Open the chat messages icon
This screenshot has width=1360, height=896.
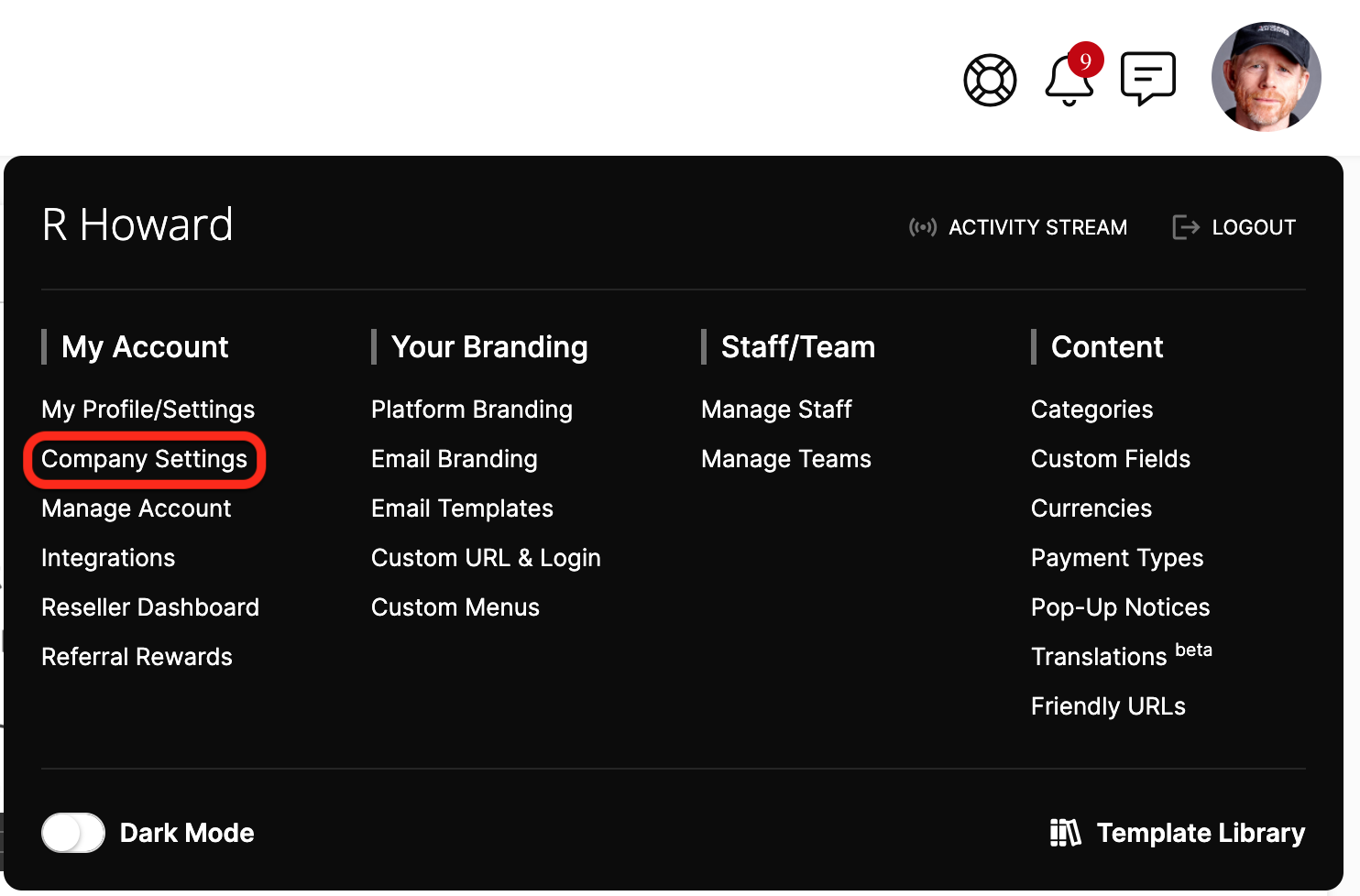tap(1148, 79)
